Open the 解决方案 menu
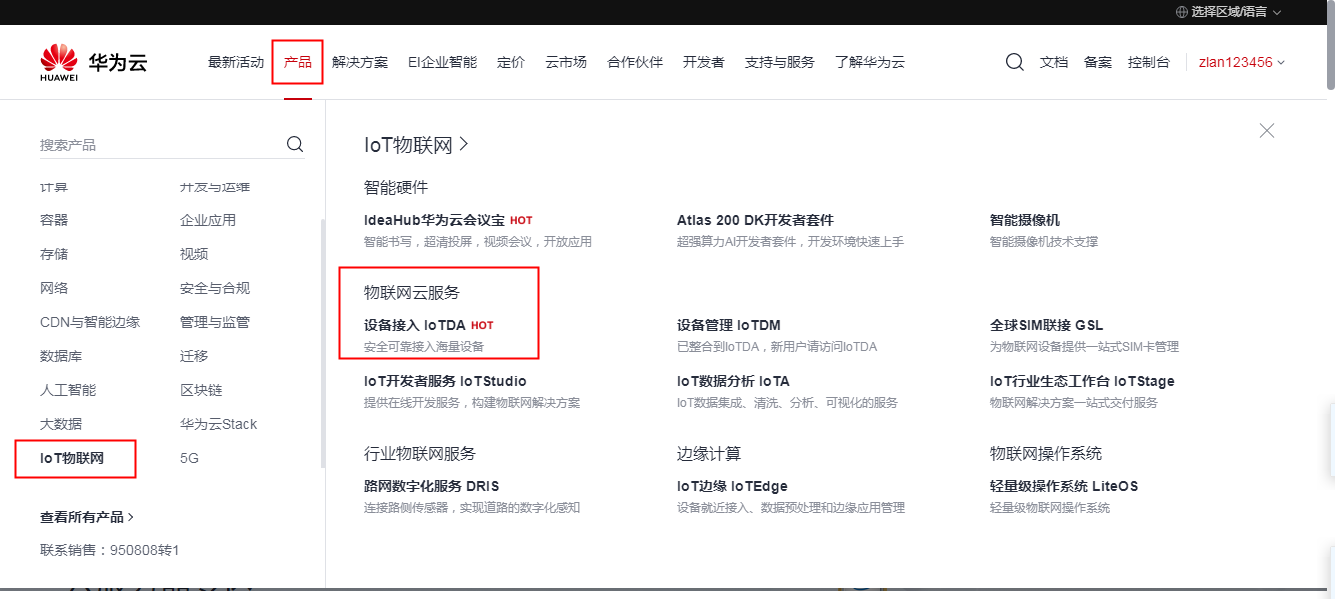 coord(360,62)
